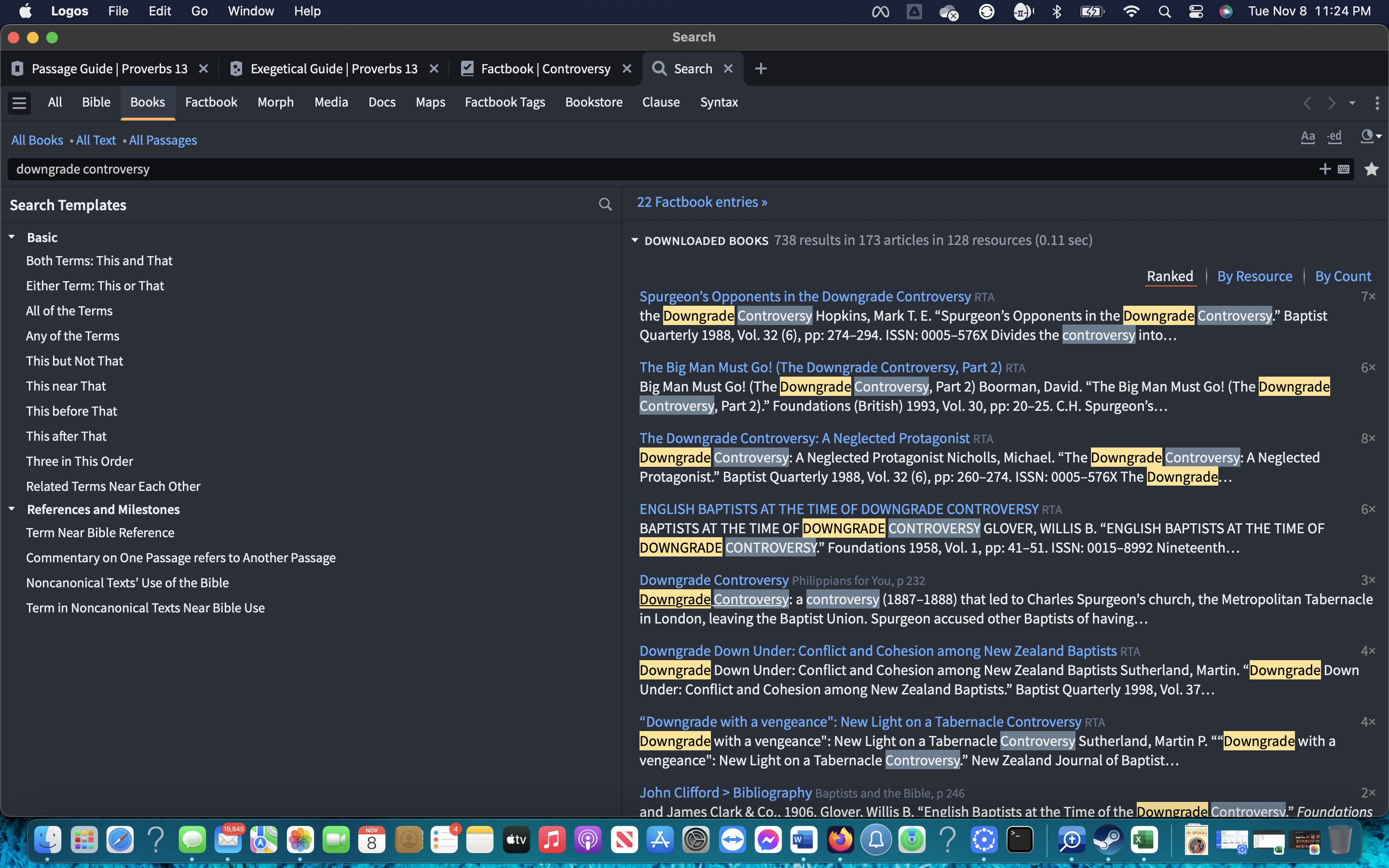Click the plus icon in search box
1389x868 pixels.
[1325, 169]
